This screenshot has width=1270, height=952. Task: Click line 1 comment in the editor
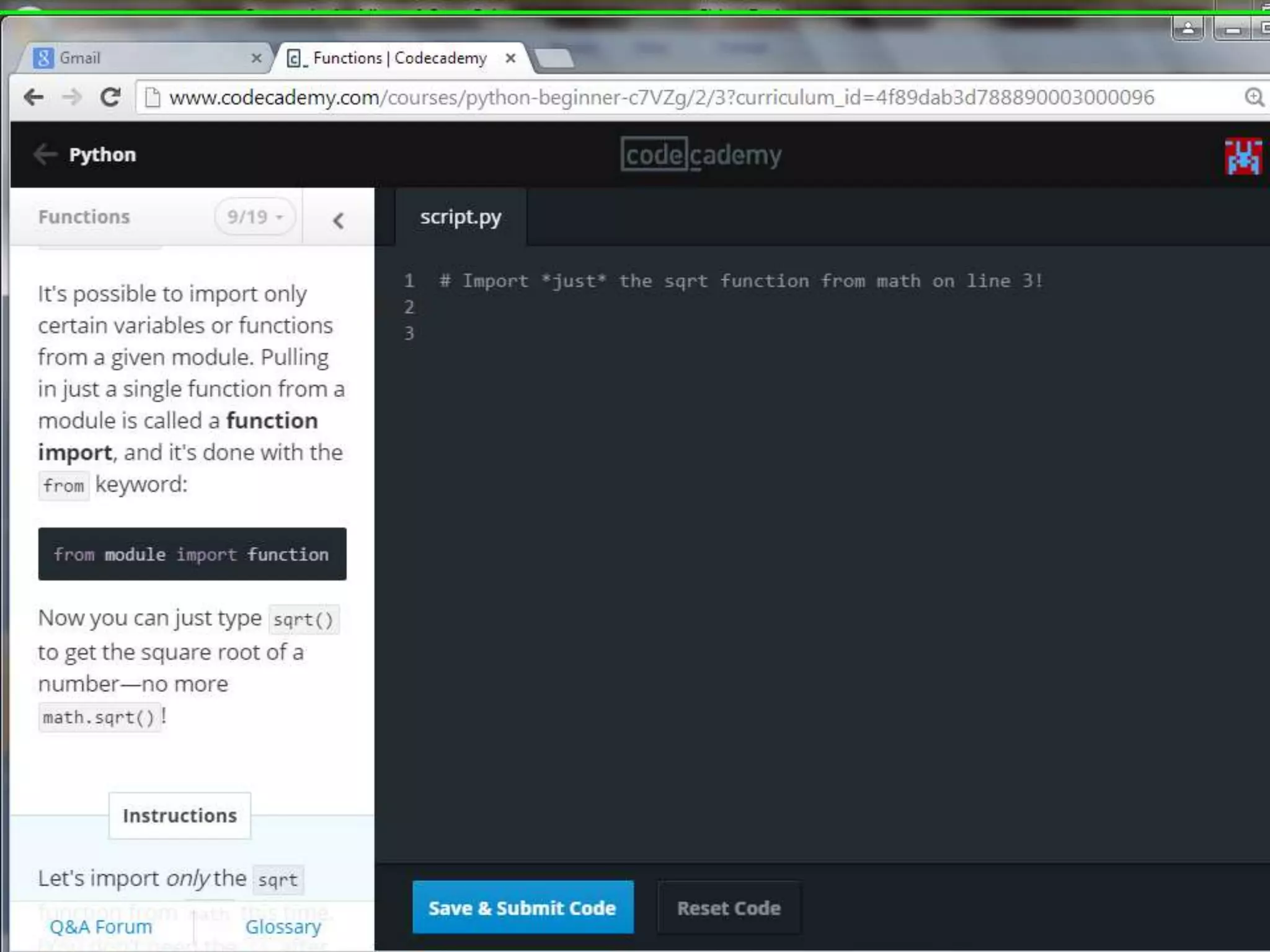tap(741, 281)
